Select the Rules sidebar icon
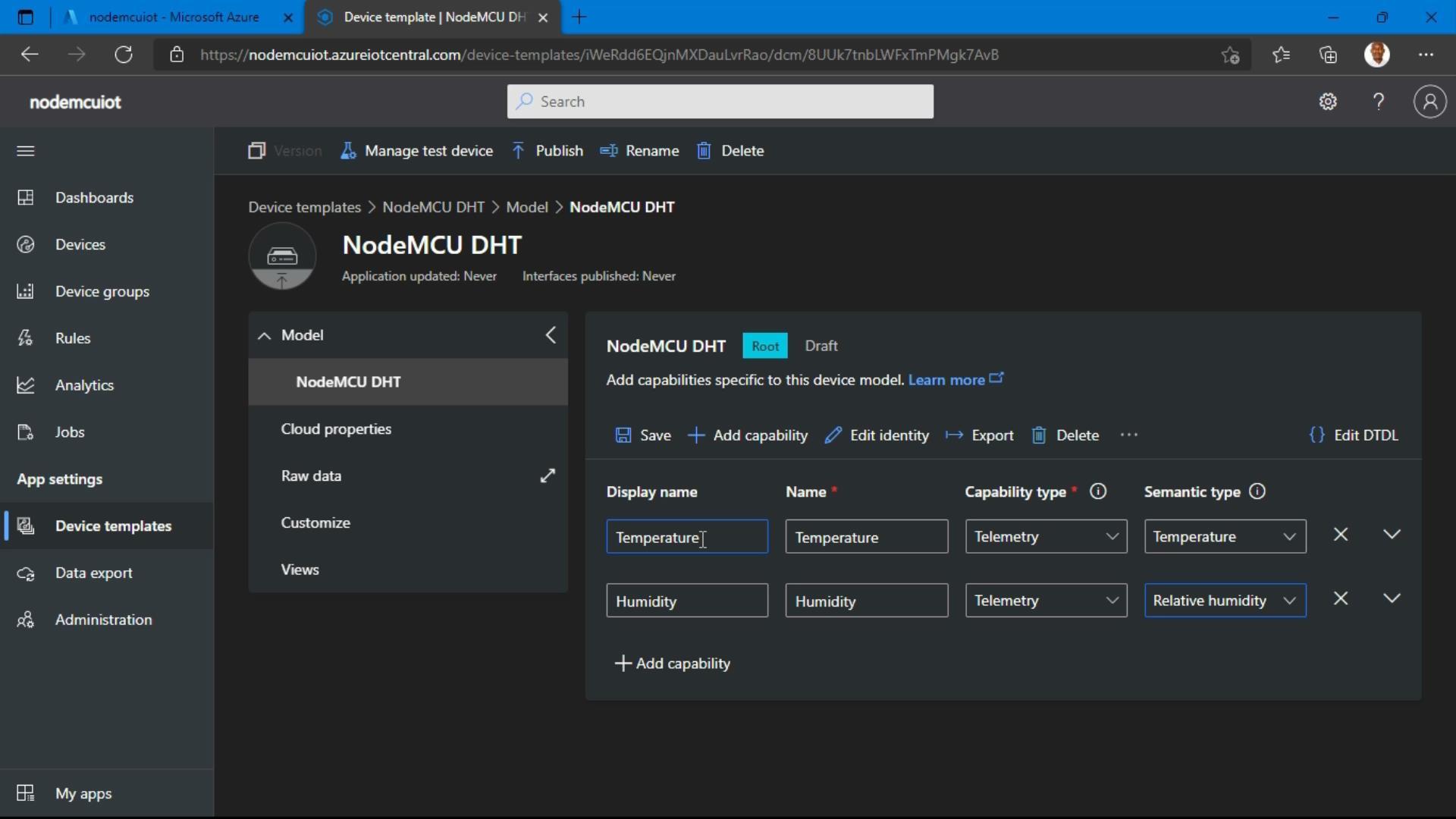 coord(25,337)
